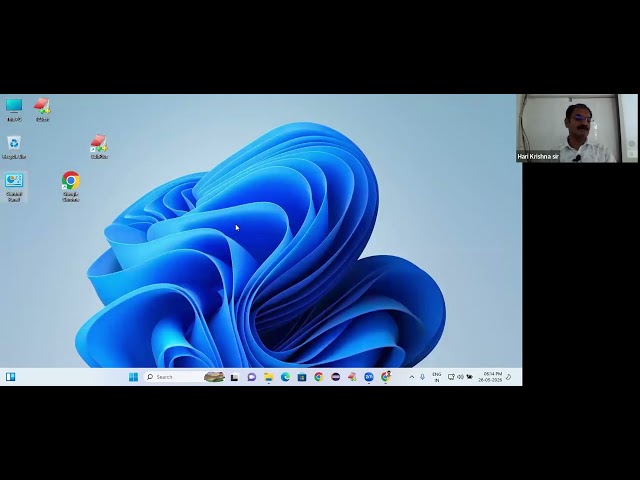Open the Control Panel desktop icon

tap(14, 187)
